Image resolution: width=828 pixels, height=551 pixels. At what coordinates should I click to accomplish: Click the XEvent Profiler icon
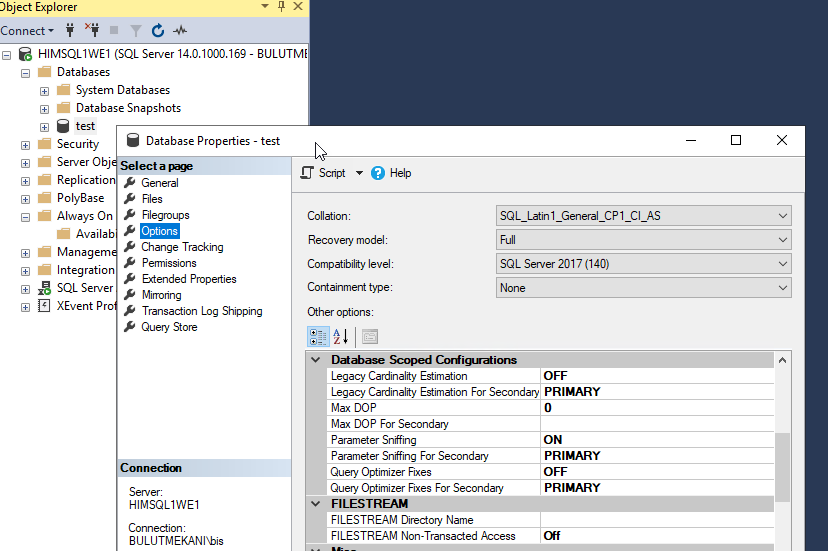(44, 306)
